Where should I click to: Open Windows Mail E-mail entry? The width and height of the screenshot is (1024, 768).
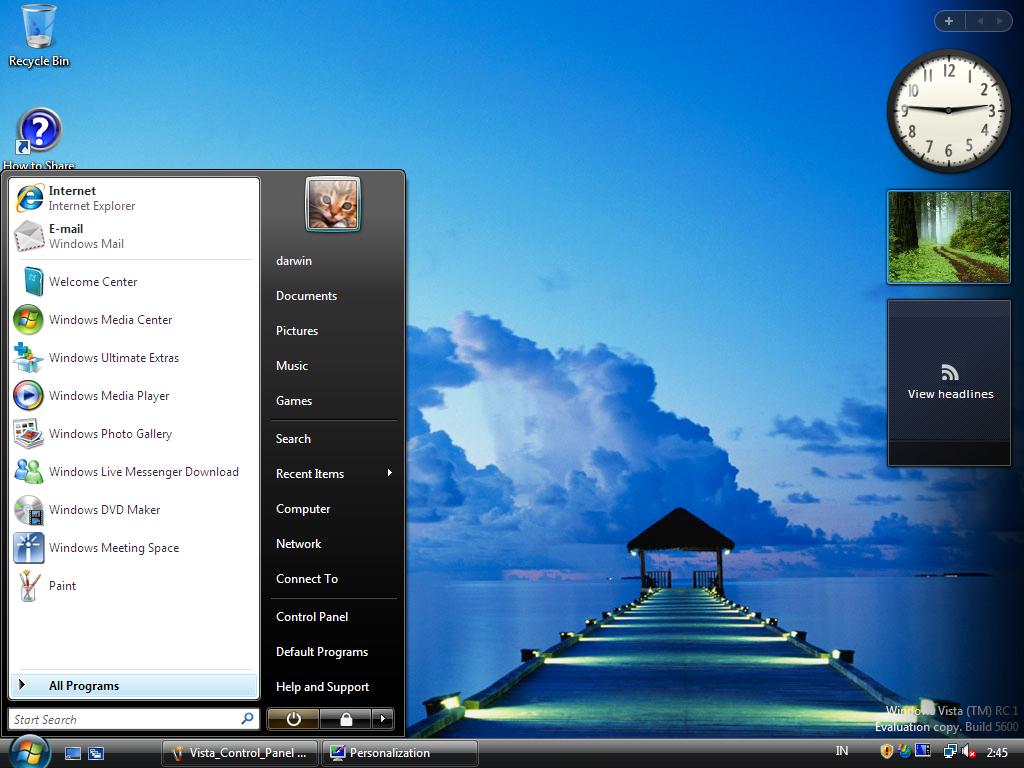tap(135, 236)
